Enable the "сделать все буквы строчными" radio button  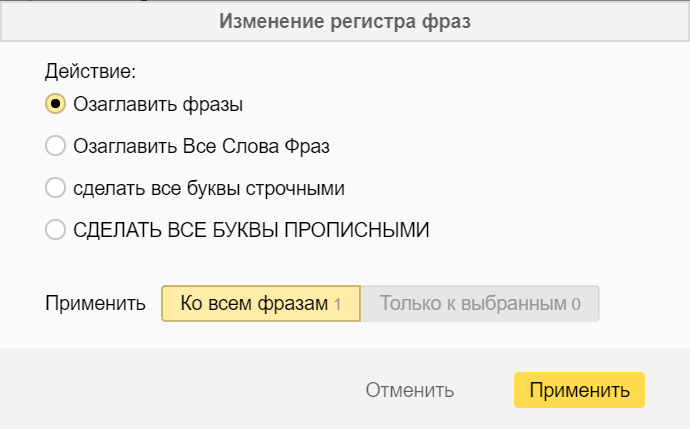coord(56,188)
